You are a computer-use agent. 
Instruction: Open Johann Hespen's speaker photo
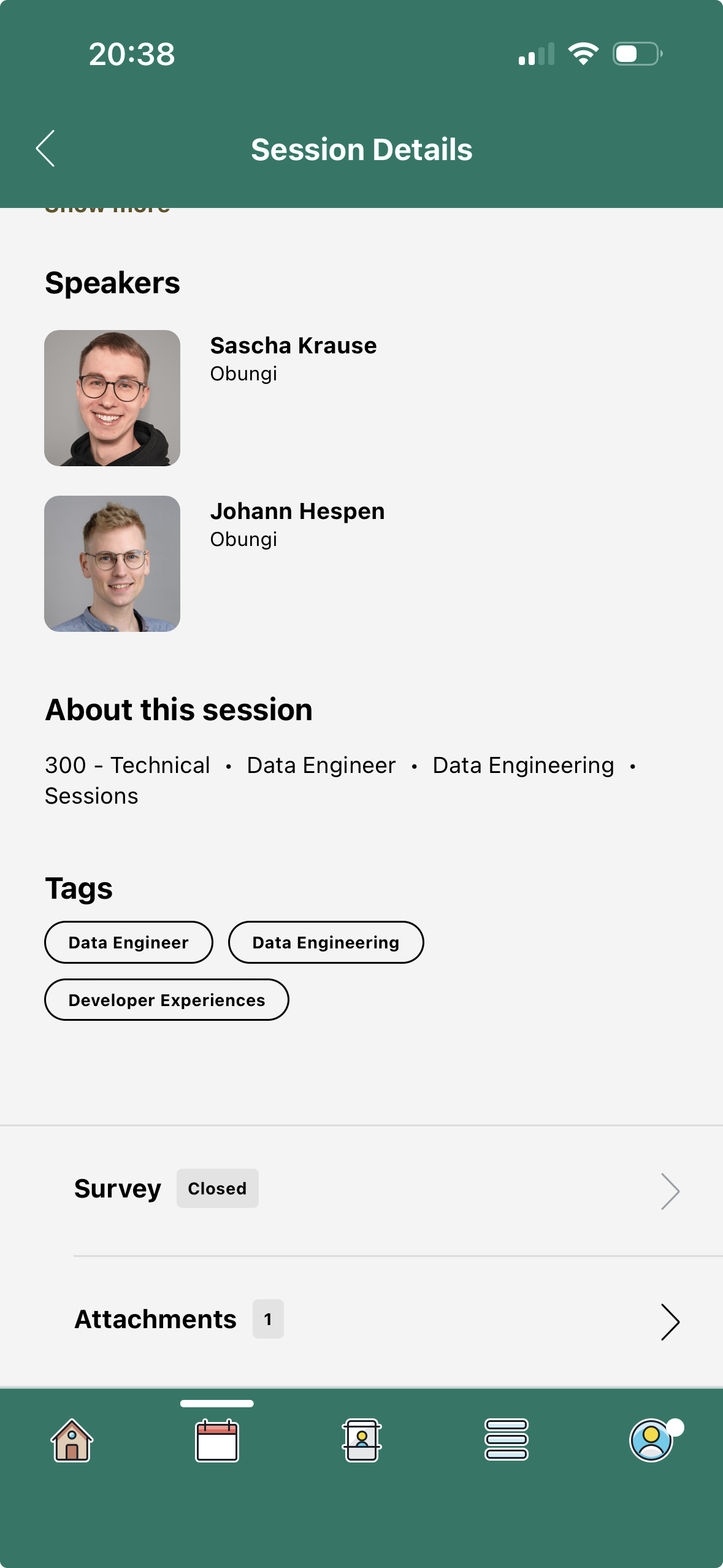[x=112, y=564]
